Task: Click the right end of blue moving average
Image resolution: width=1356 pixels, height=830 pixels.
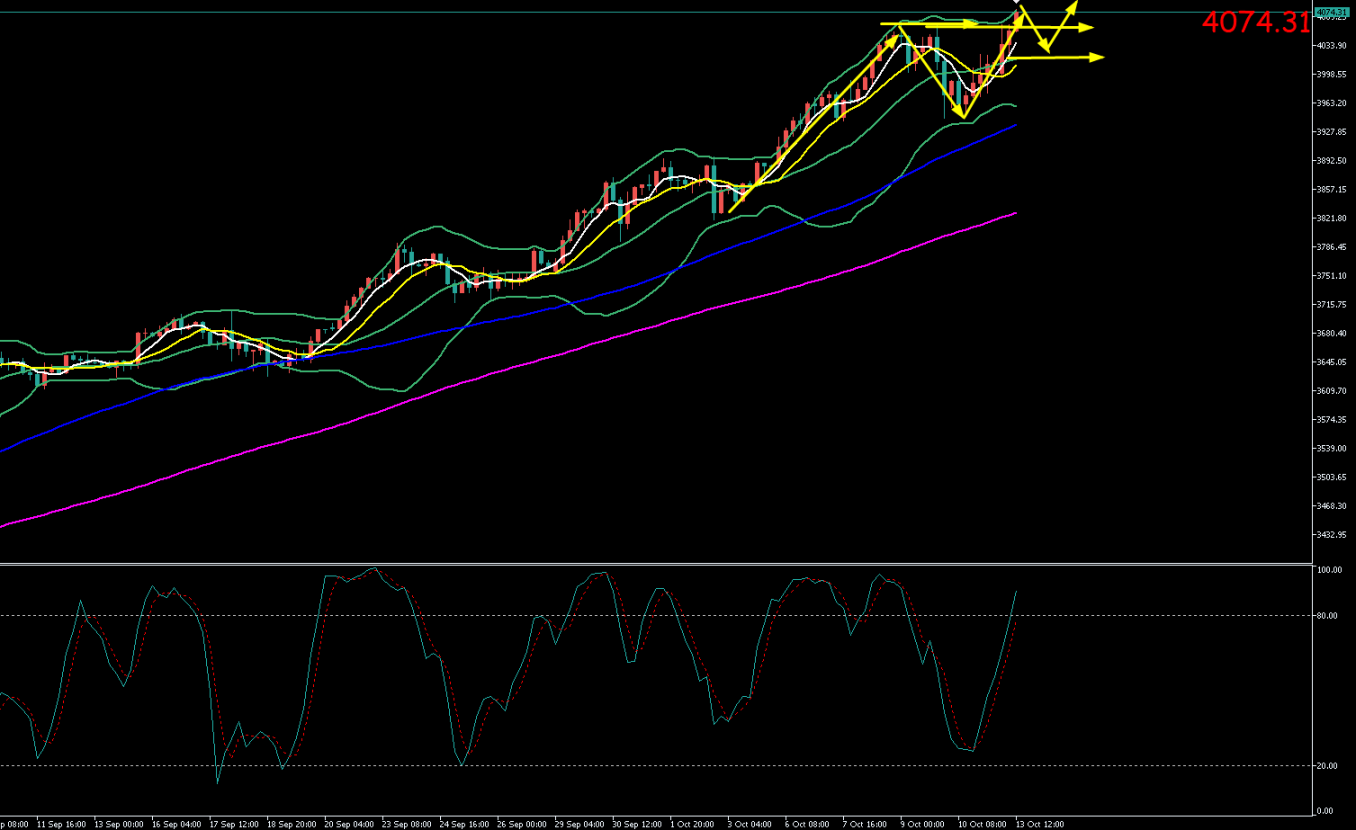Action: (1016, 125)
